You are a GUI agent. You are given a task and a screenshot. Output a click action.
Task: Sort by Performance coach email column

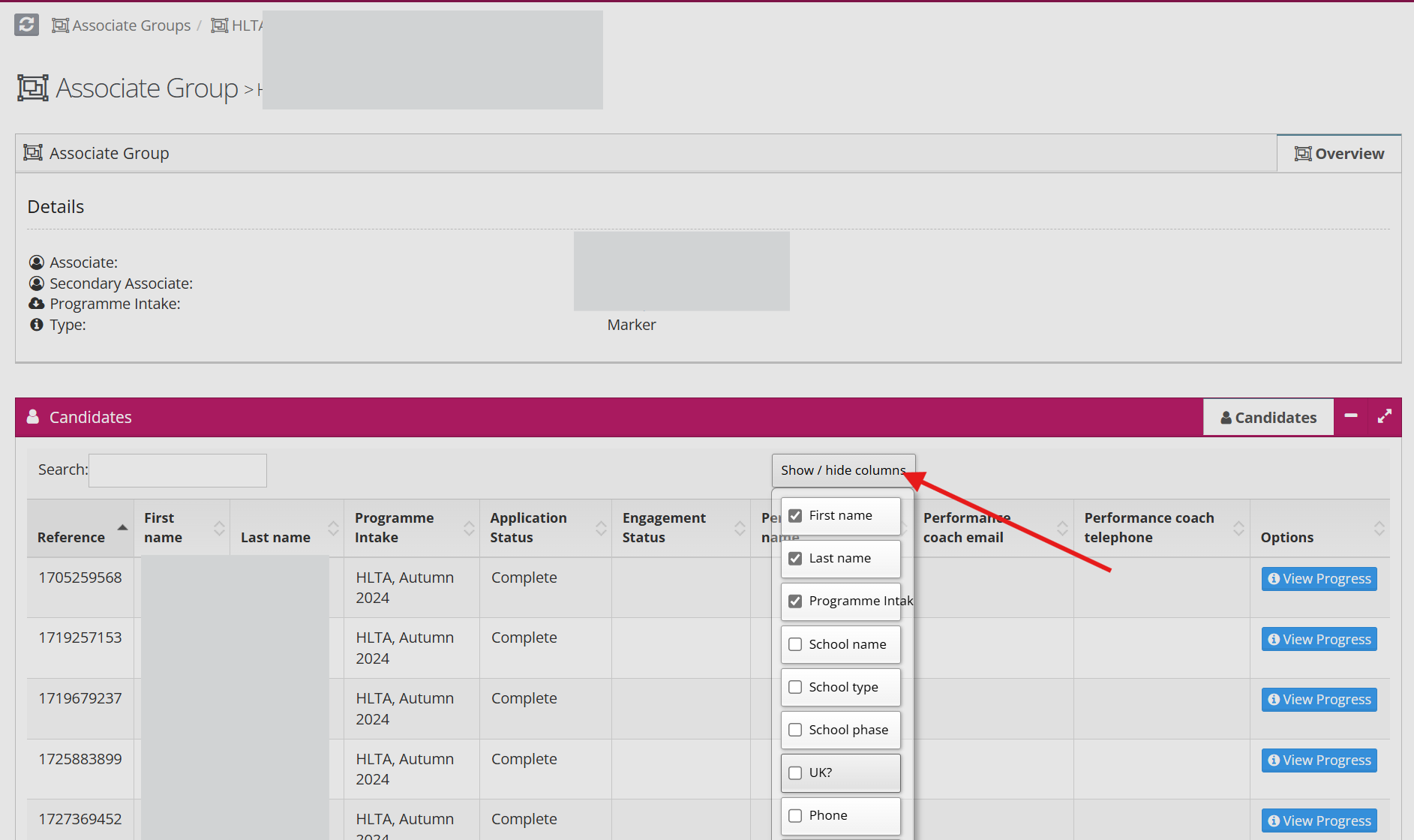click(993, 528)
